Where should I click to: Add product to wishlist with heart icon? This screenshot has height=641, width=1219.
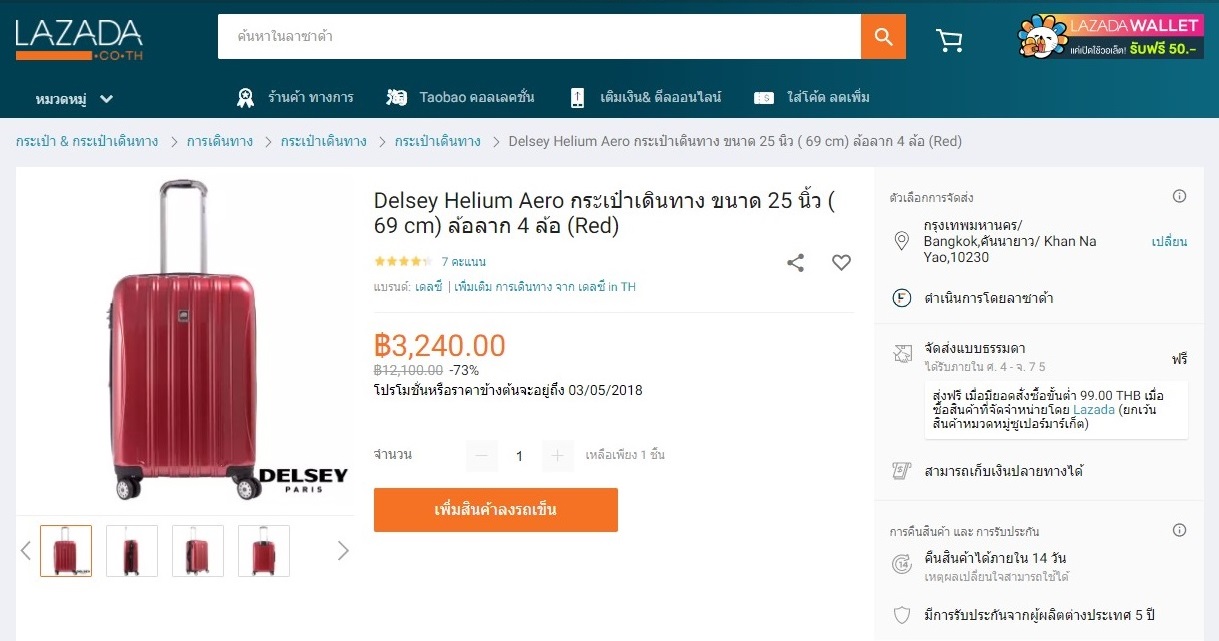click(841, 263)
